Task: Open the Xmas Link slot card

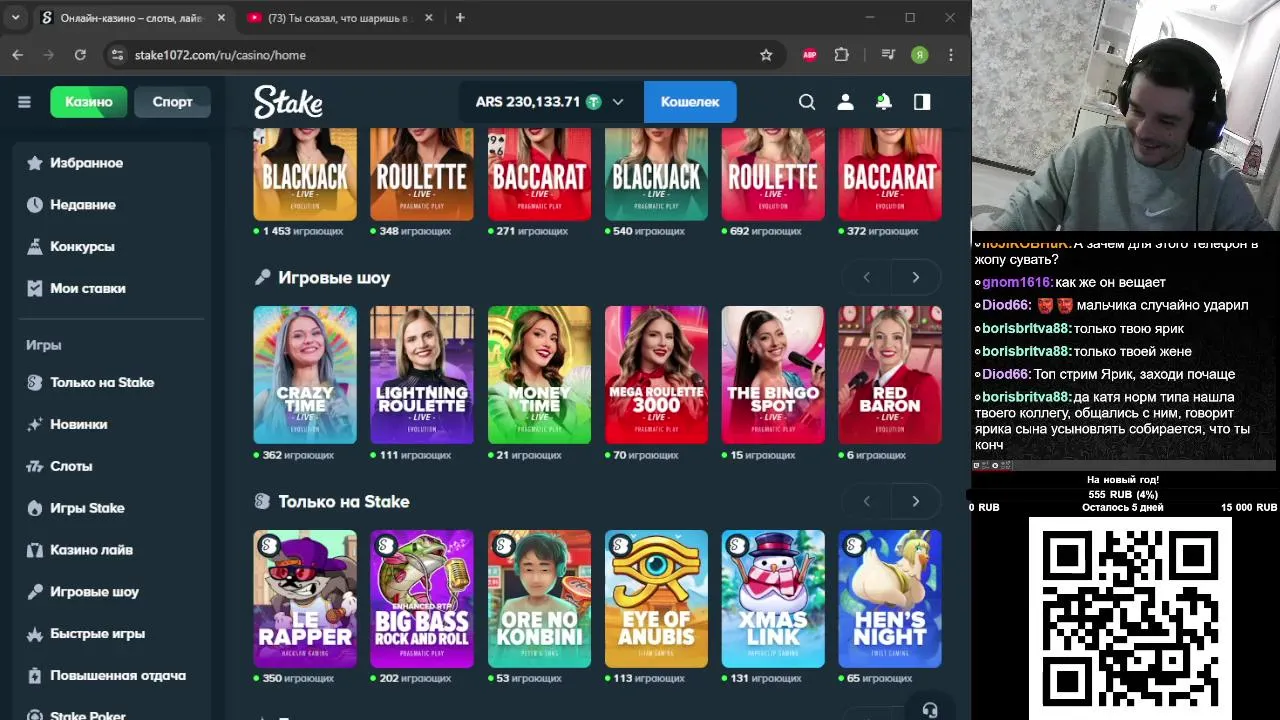Action: click(773, 599)
